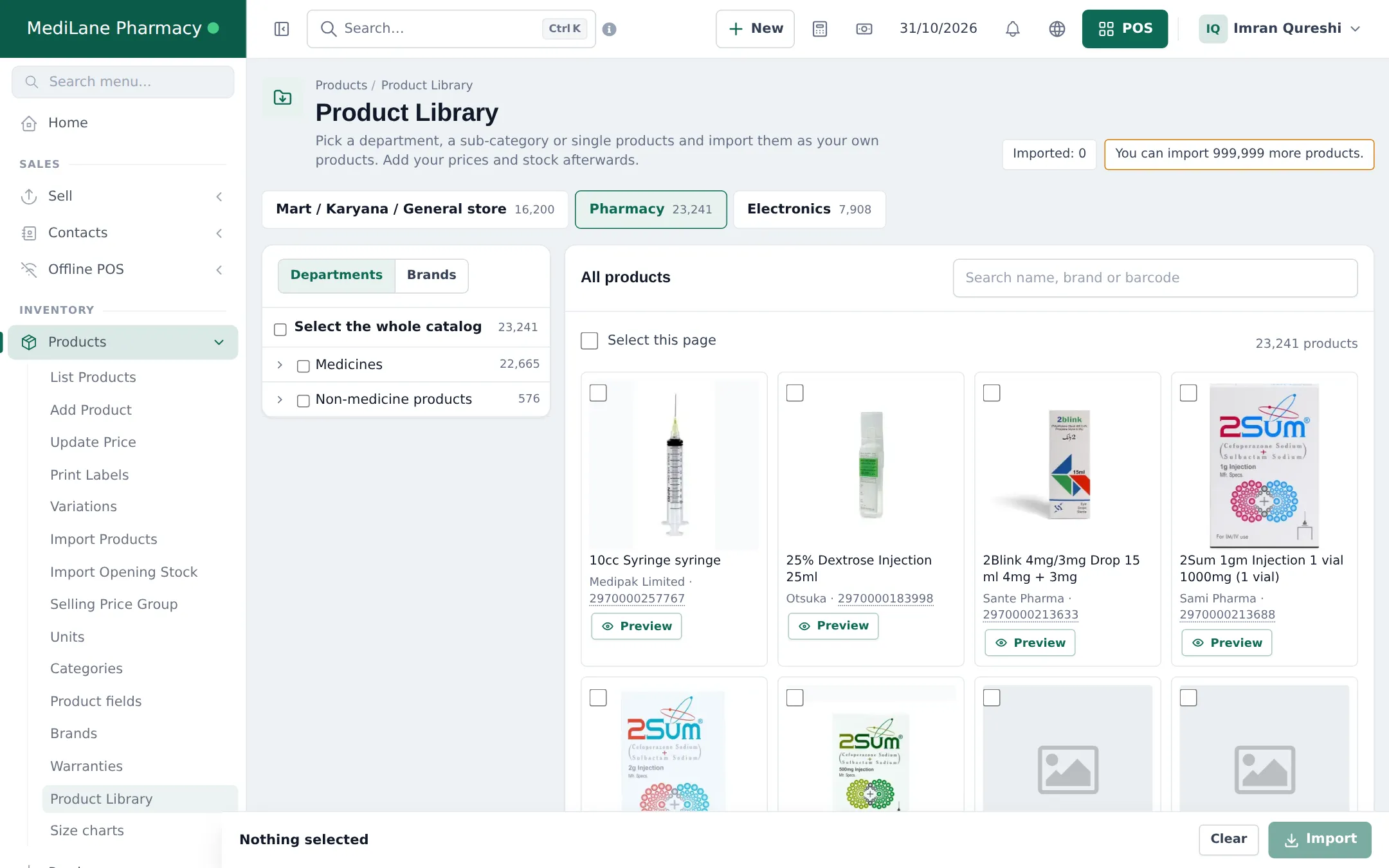Select Mart / Karyana / General store tab

pyautogui.click(x=415, y=210)
